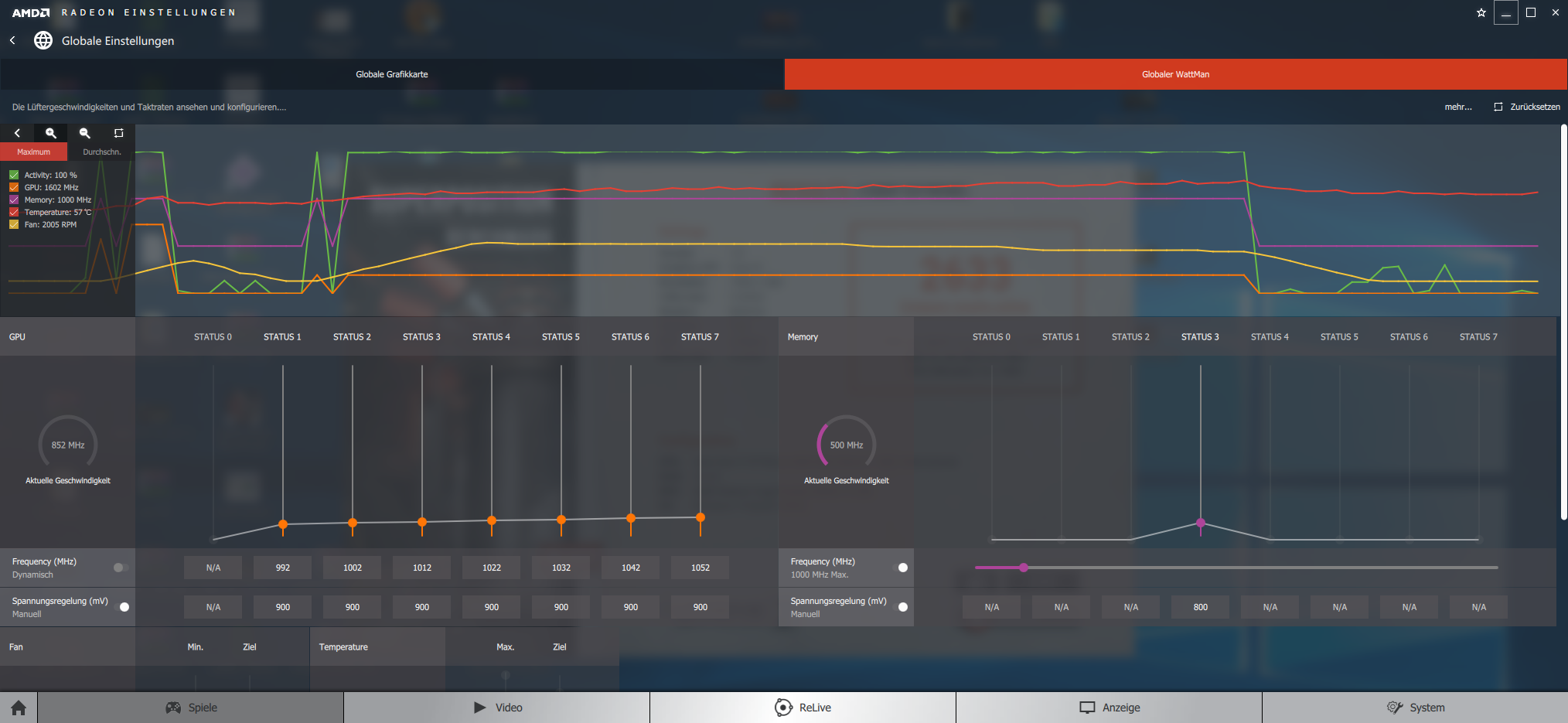Image resolution: width=1568 pixels, height=723 pixels.
Task: Open ReLive section in bottom bar
Action: coord(803,708)
